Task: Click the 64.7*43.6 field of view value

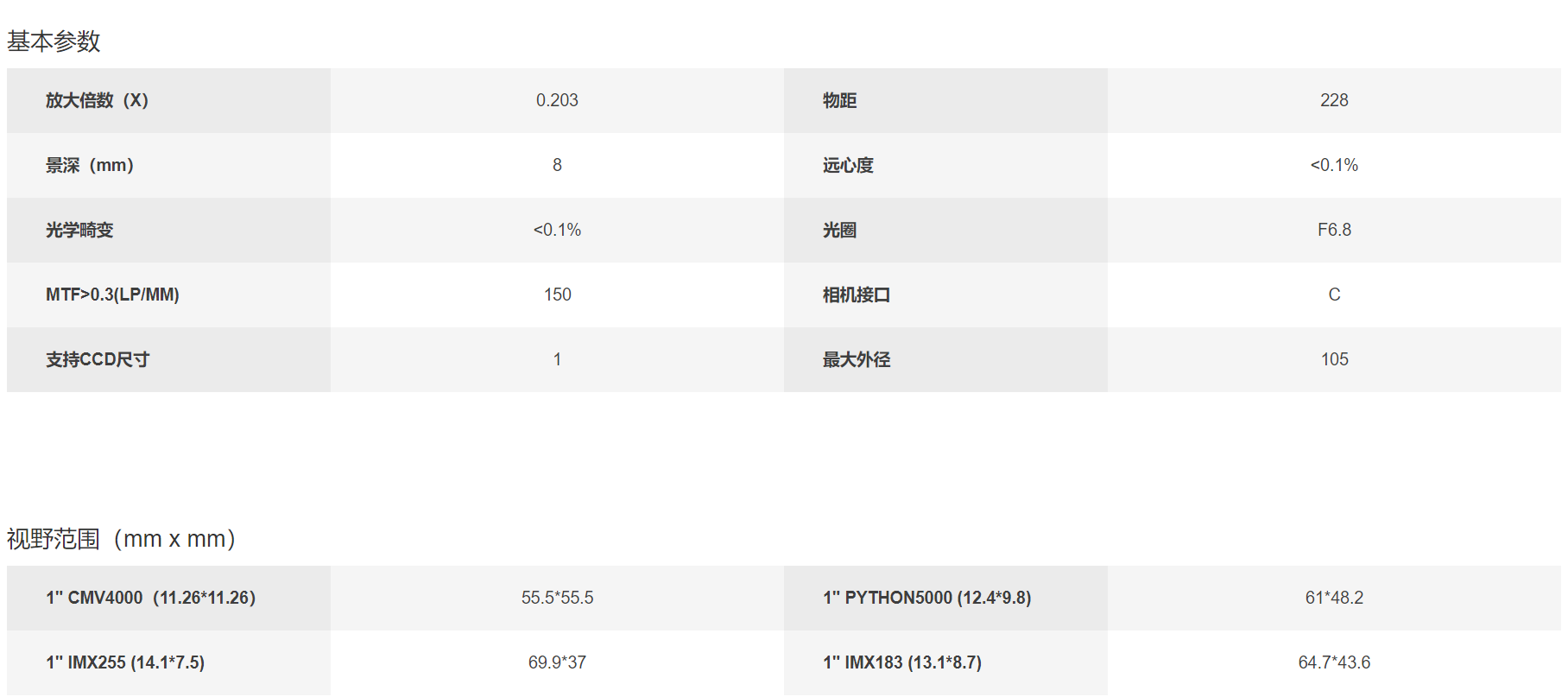Action: coord(1334,662)
